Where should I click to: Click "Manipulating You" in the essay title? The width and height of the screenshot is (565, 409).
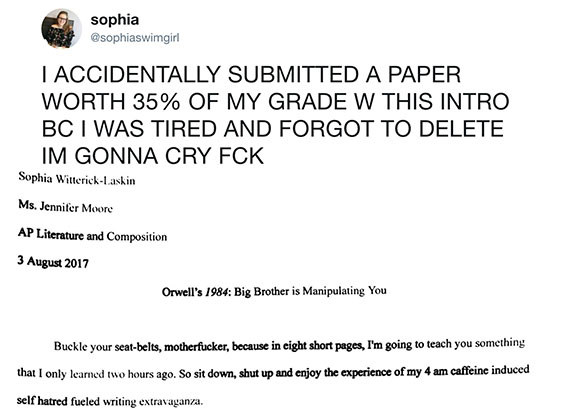pyautogui.click(x=344, y=290)
